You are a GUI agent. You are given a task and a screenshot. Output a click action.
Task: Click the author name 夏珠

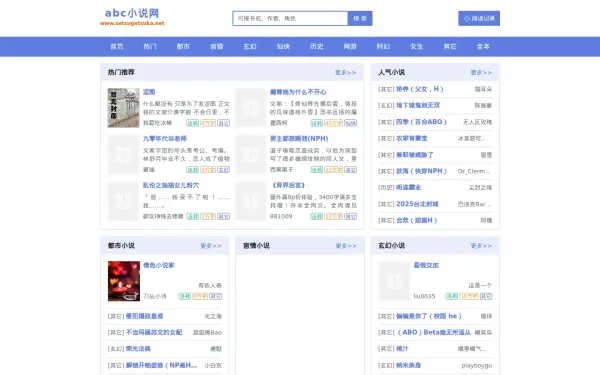tap(148, 170)
